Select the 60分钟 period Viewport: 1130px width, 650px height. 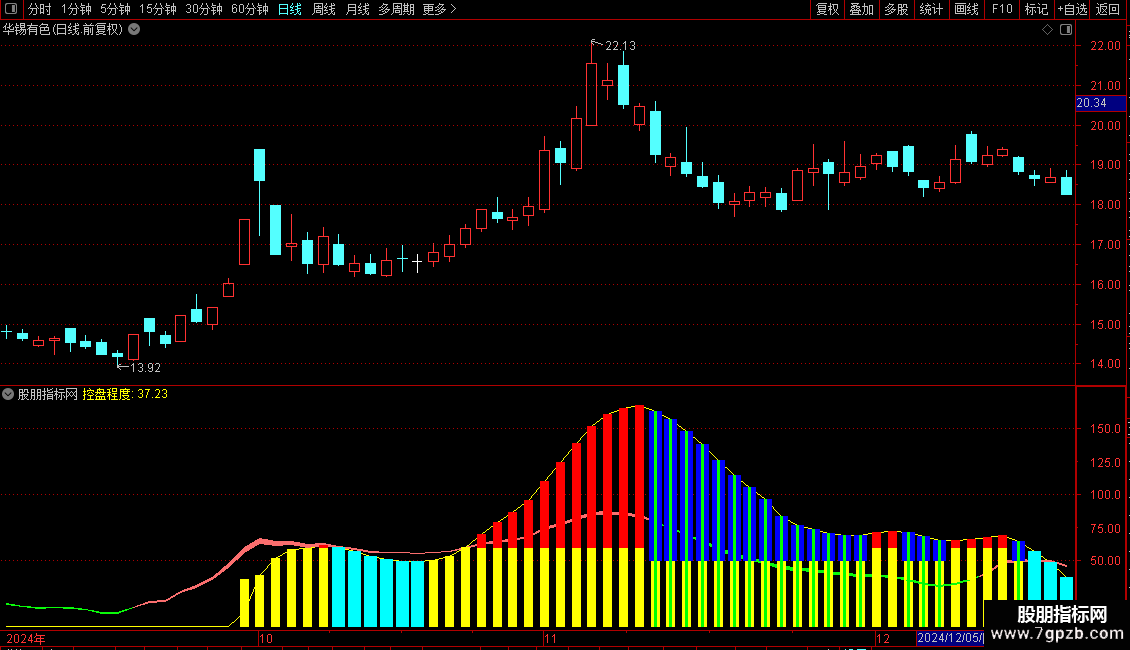pos(250,9)
